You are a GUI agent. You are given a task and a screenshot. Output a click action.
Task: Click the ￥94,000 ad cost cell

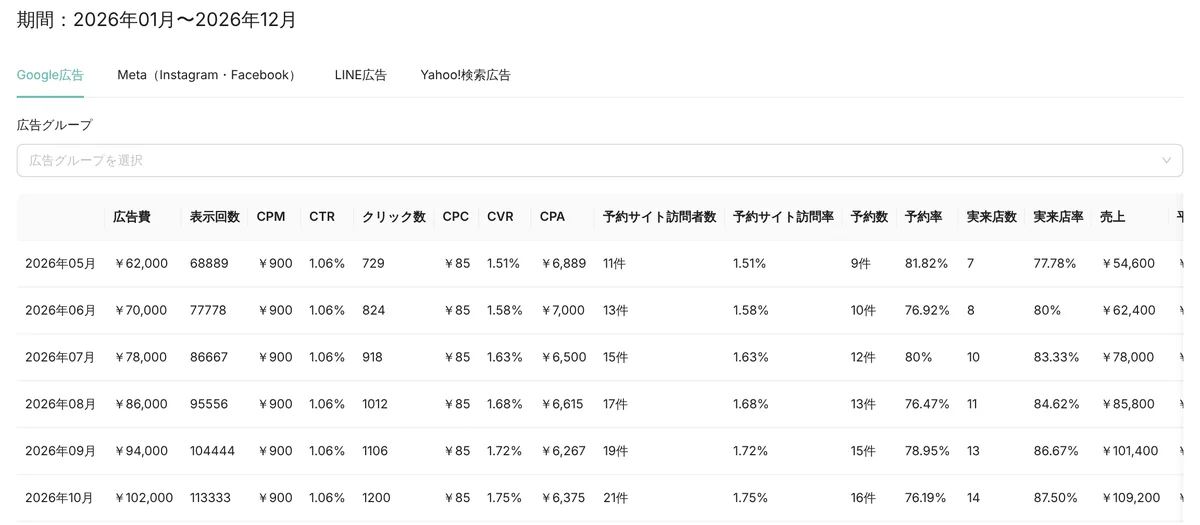coord(140,451)
